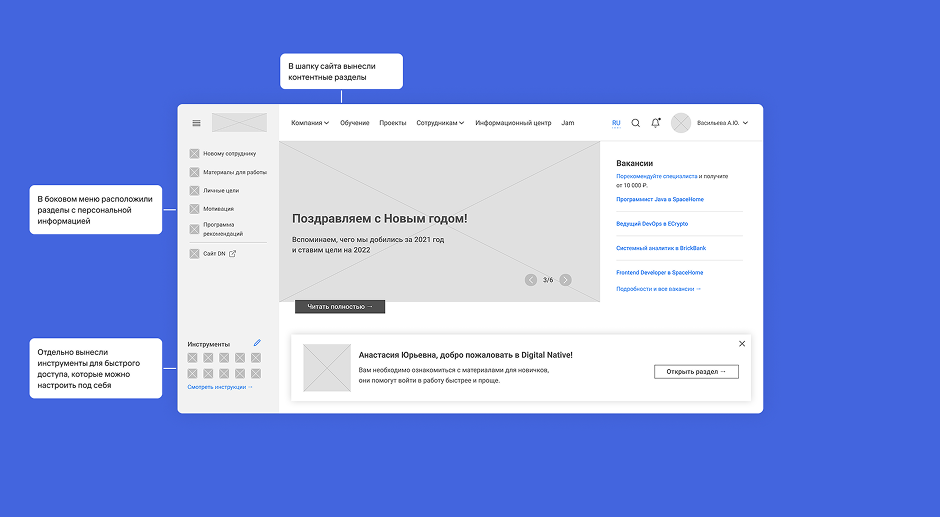This screenshot has width=940, height=517.
Task: Click the Читать полностью button
Action: coord(340,307)
